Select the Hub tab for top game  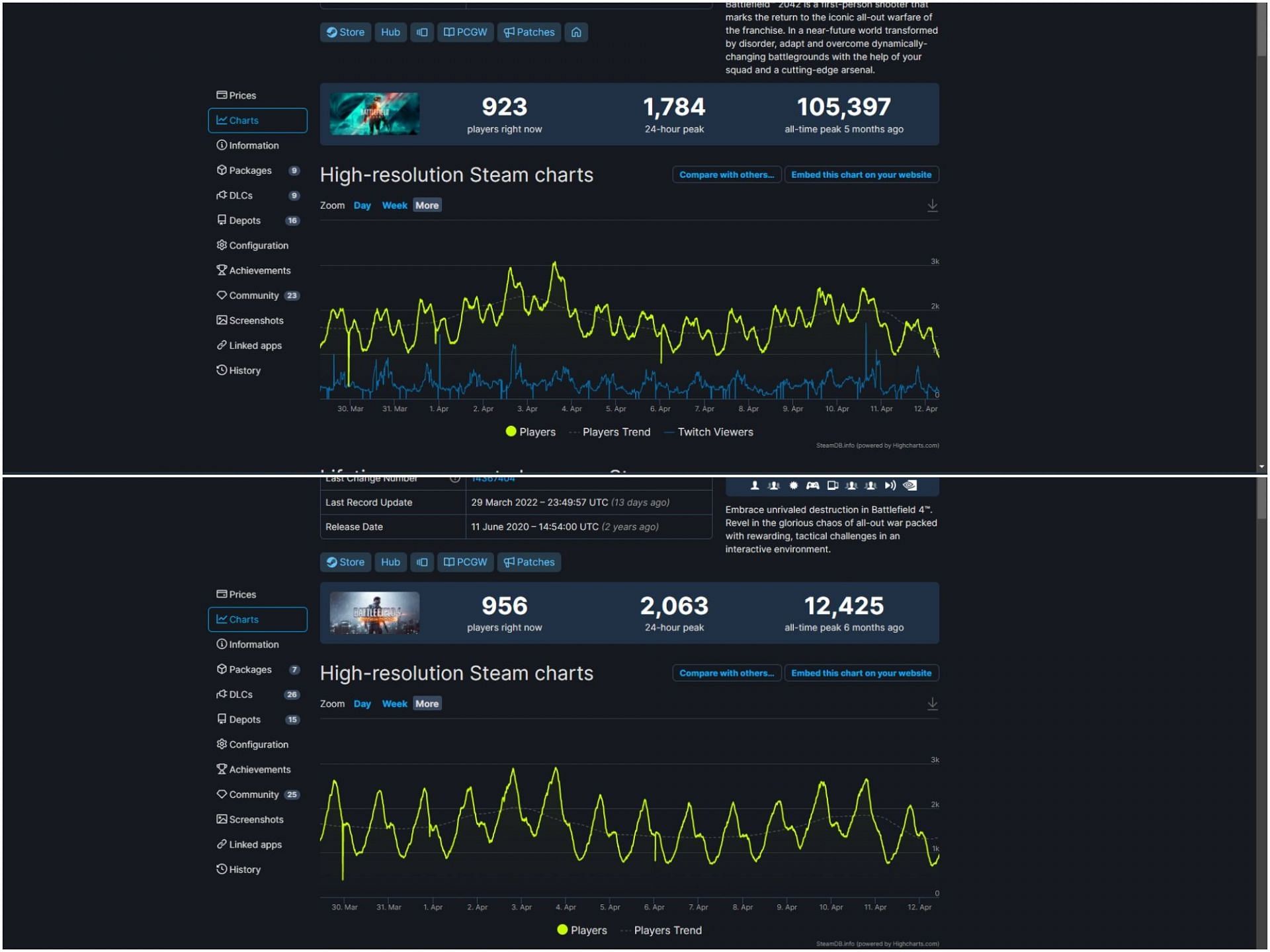[390, 32]
